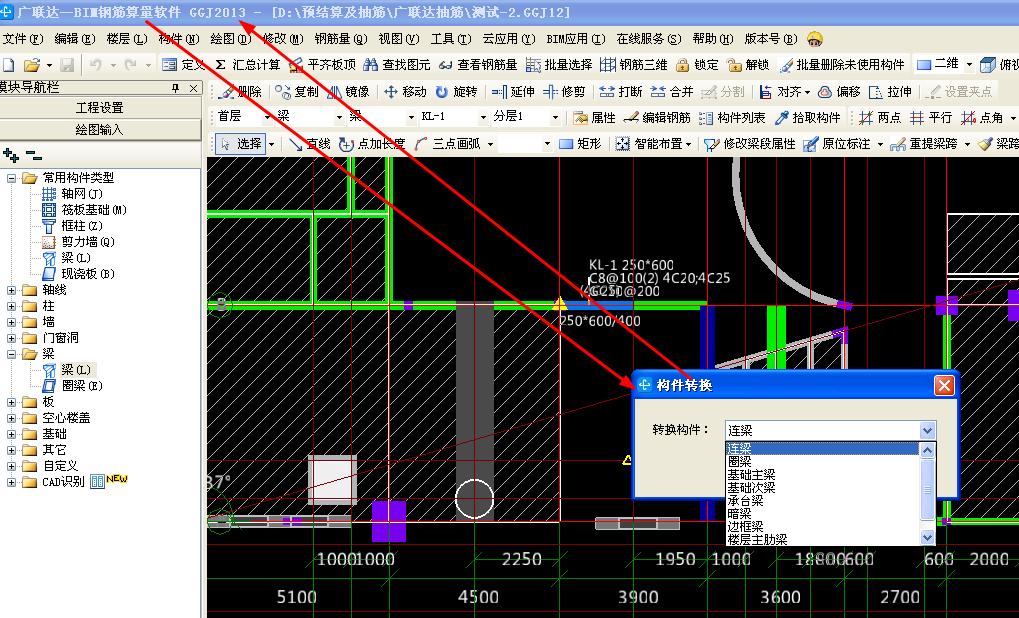Click 查看钢筋量 tool

click(x=478, y=64)
